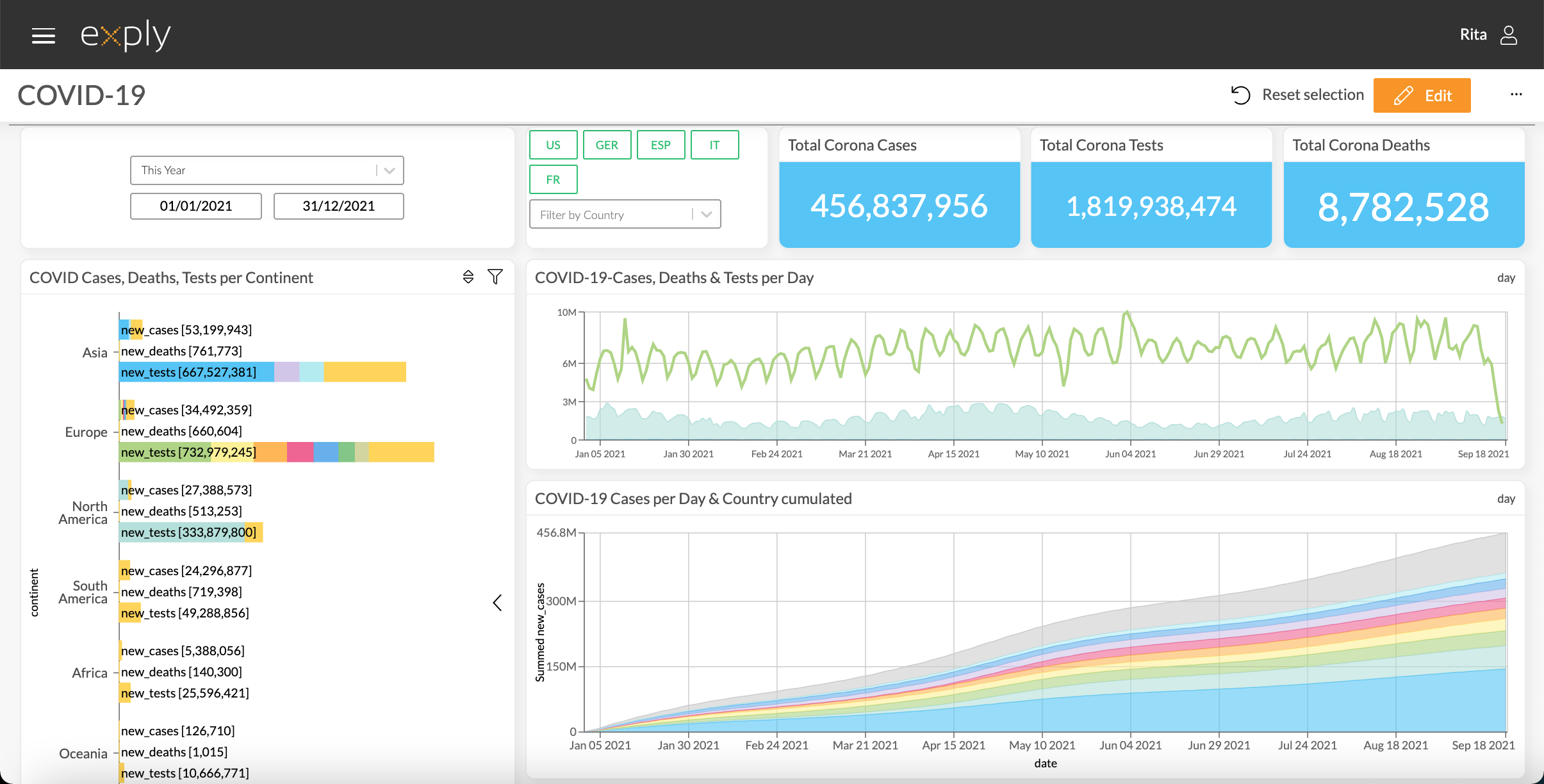Click the Reset selection link
1544x784 pixels.
click(x=1313, y=94)
